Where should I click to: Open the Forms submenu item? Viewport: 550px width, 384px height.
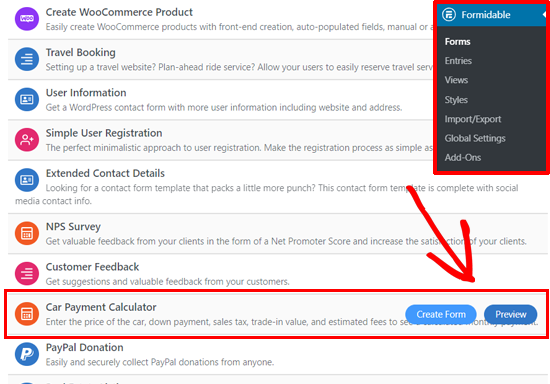coord(457,42)
